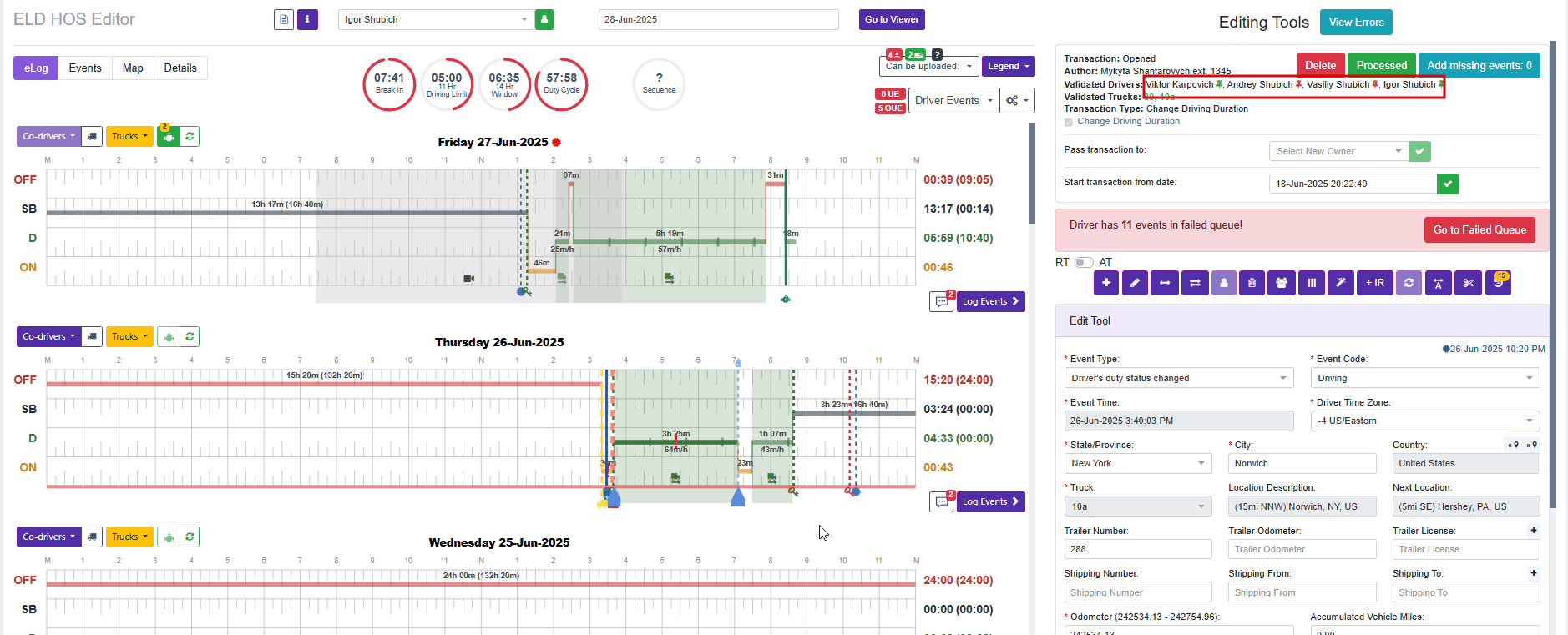Switch to the Details tab

coord(180,68)
